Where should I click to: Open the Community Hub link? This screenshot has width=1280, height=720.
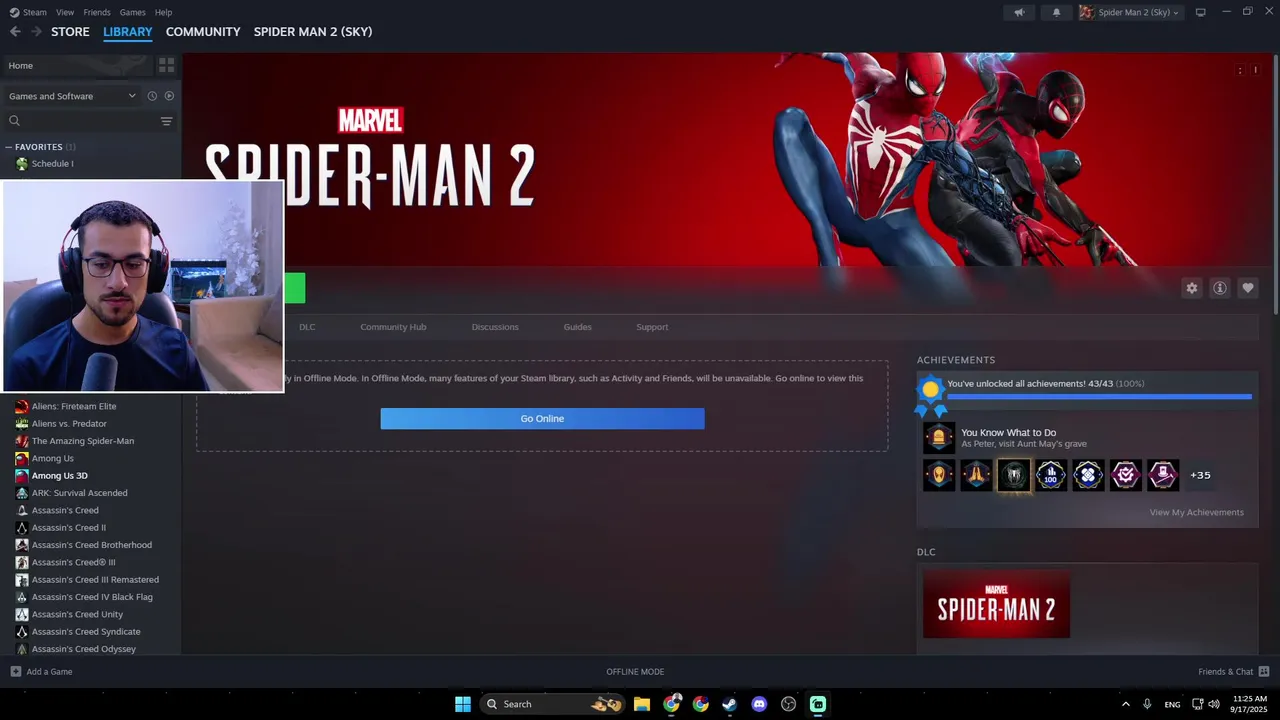[393, 327]
